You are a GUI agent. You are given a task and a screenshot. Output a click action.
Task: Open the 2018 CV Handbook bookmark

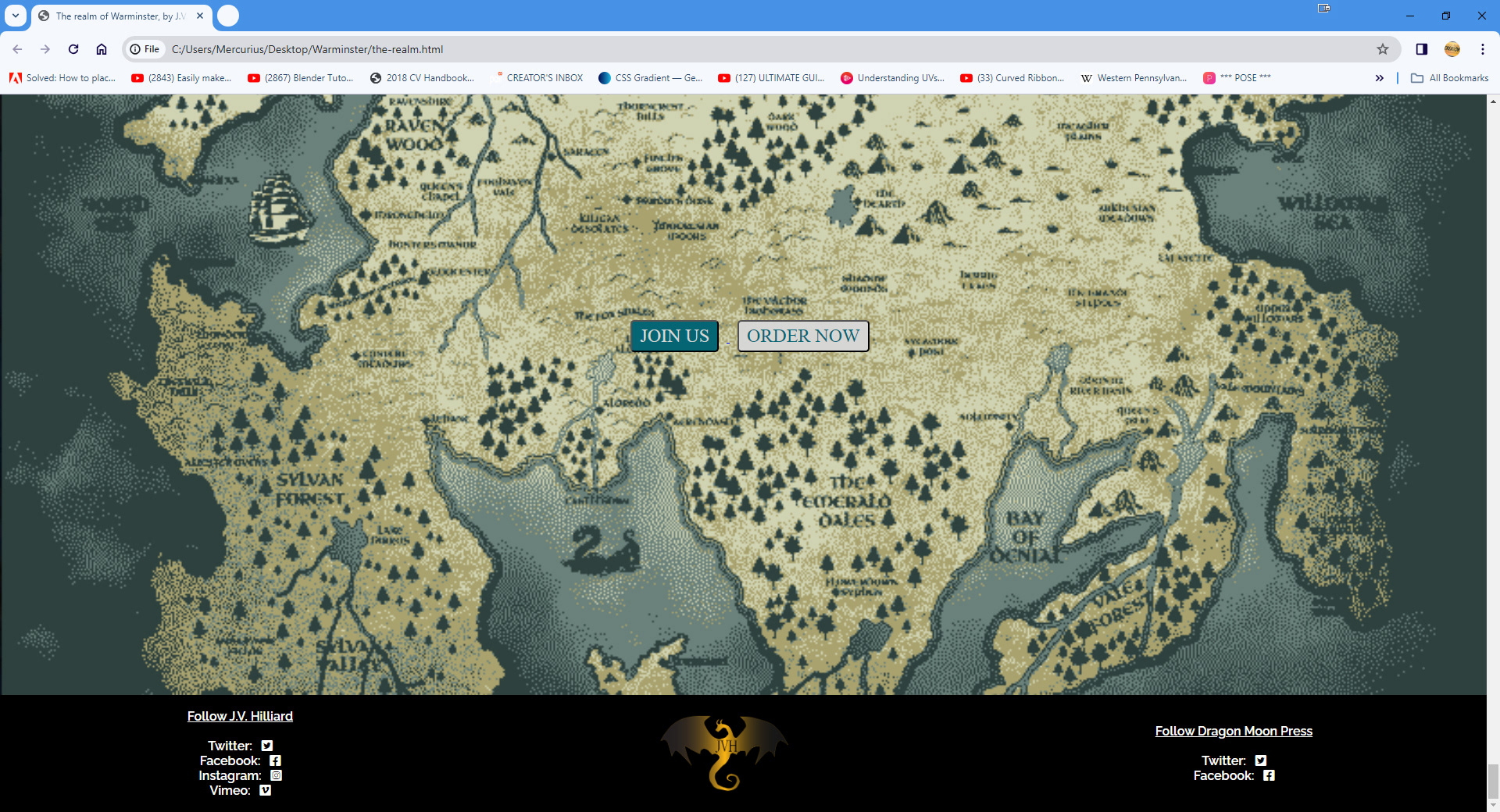(423, 78)
